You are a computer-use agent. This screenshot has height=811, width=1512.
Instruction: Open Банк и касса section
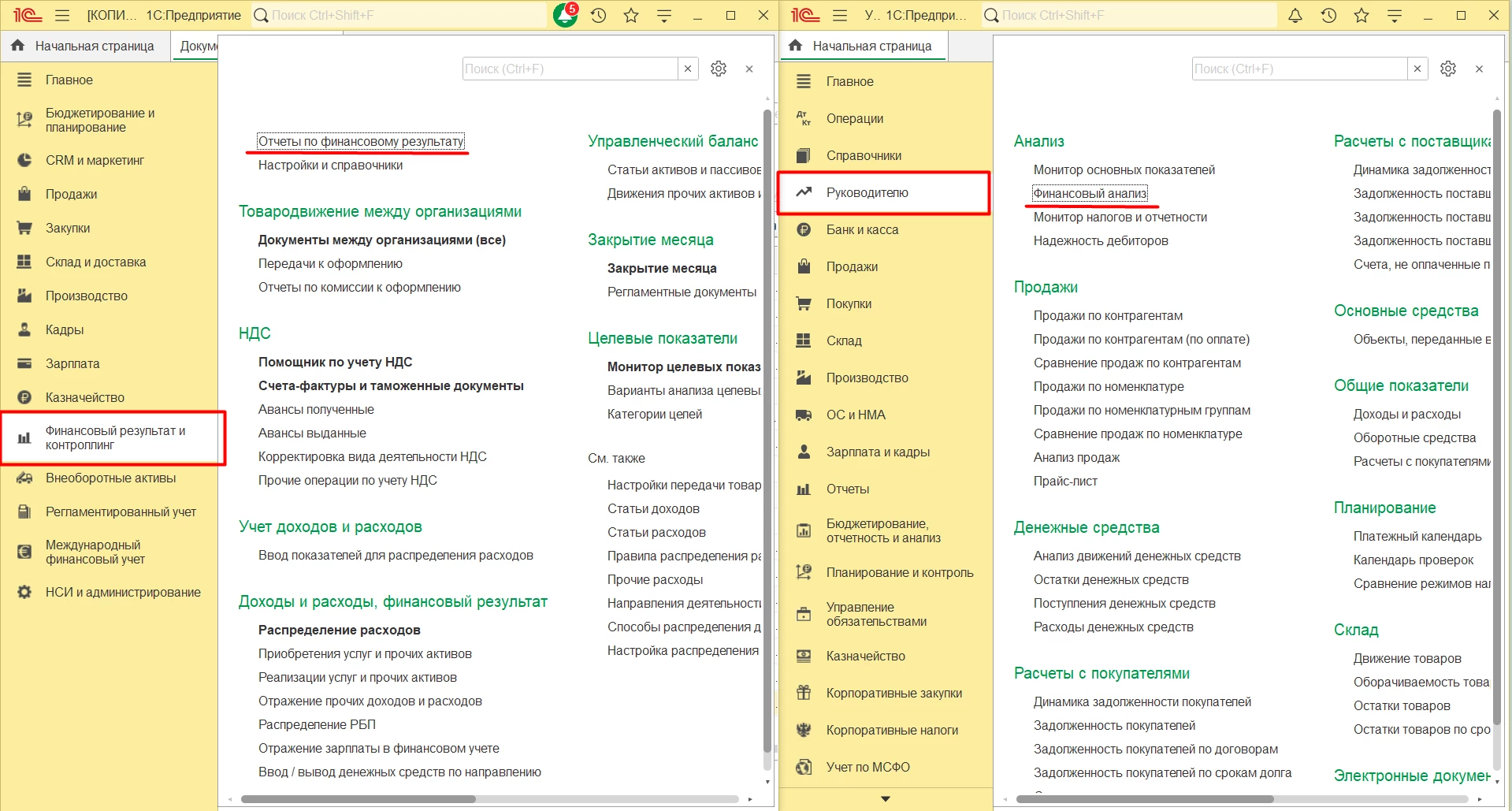click(x=885, y=229)
